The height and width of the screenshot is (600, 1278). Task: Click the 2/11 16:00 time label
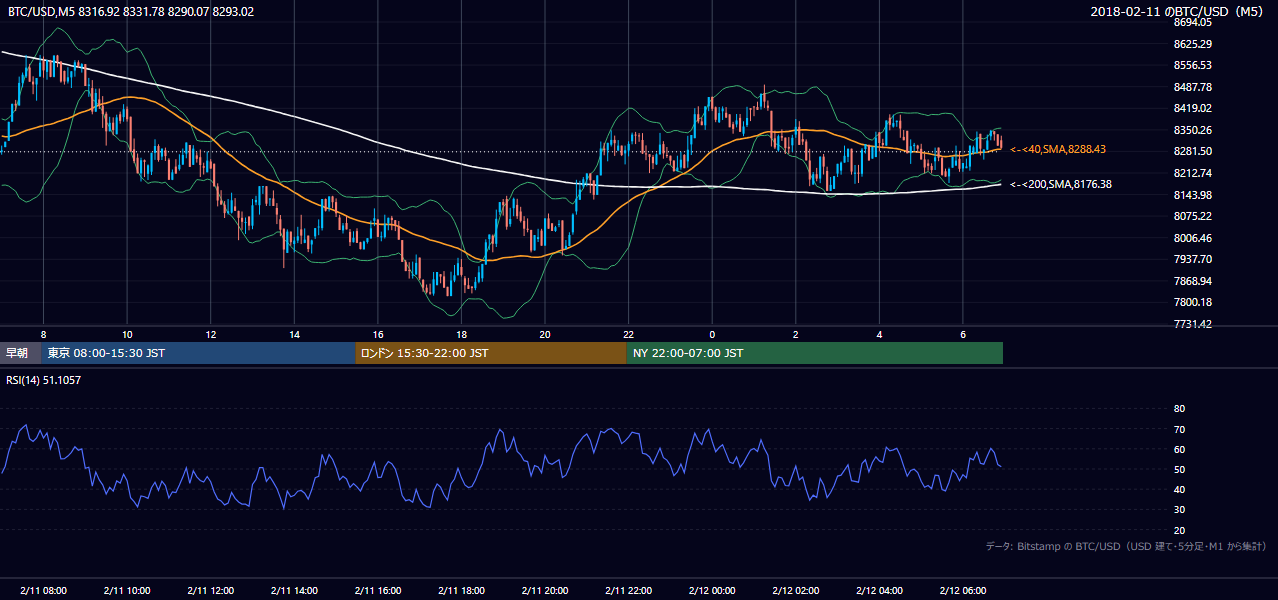pyautogui.click(x=377, y=590)
